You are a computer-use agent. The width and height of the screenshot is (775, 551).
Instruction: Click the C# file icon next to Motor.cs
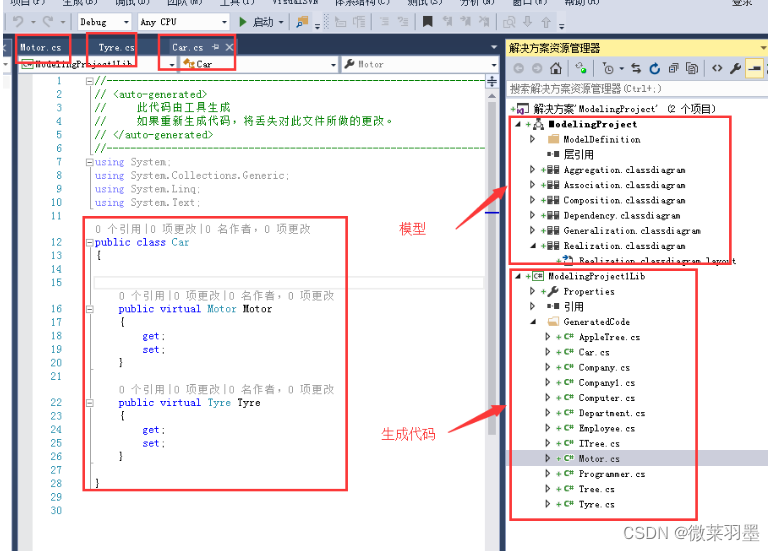click(x=568, y=458)
